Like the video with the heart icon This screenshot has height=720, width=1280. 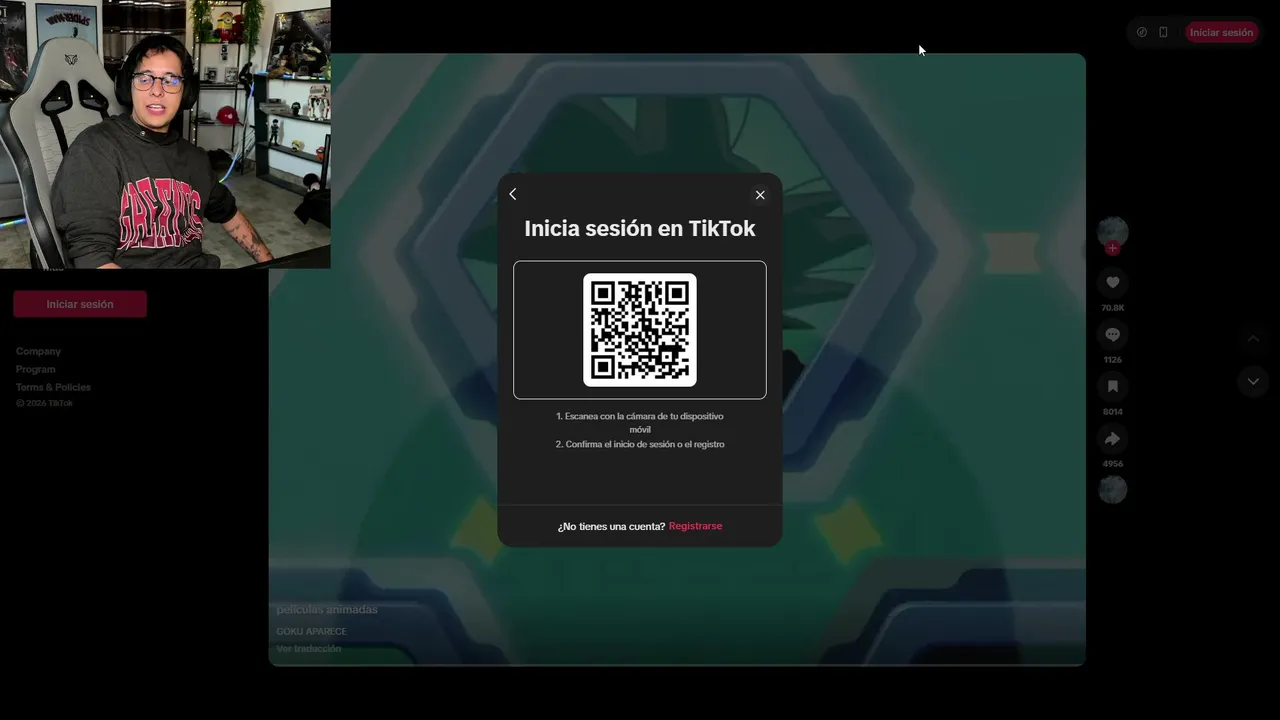coord(1113,283)
